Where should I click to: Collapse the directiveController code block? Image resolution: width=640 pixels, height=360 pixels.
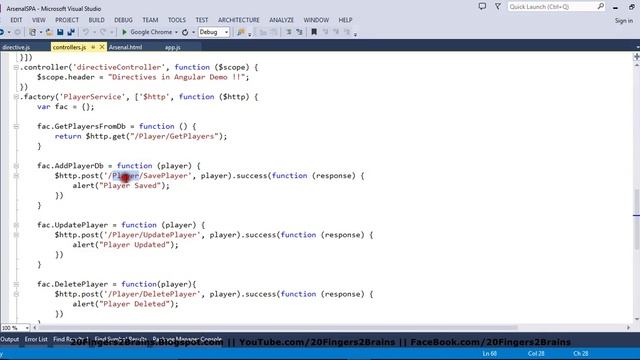(16, 67)
